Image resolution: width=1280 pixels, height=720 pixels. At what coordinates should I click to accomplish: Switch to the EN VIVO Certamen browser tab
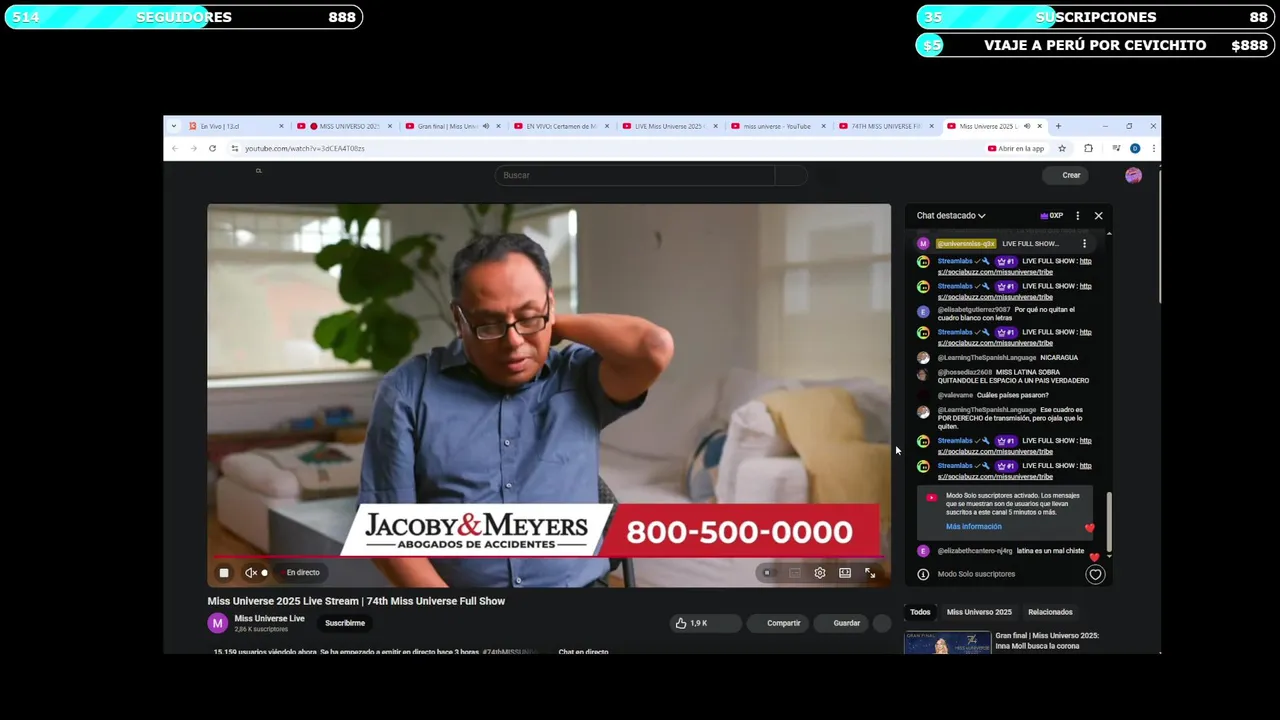point(560,126)
